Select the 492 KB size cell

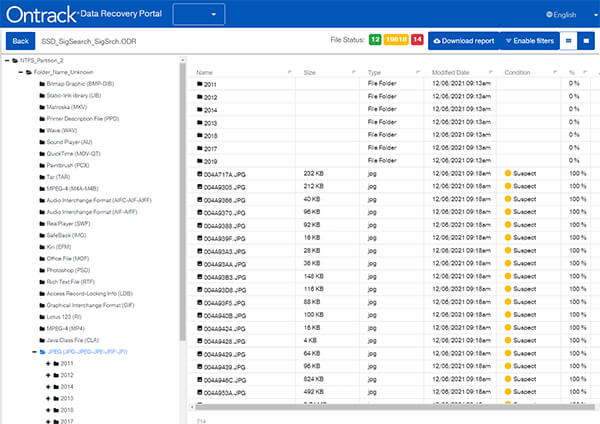pos(313,392)
